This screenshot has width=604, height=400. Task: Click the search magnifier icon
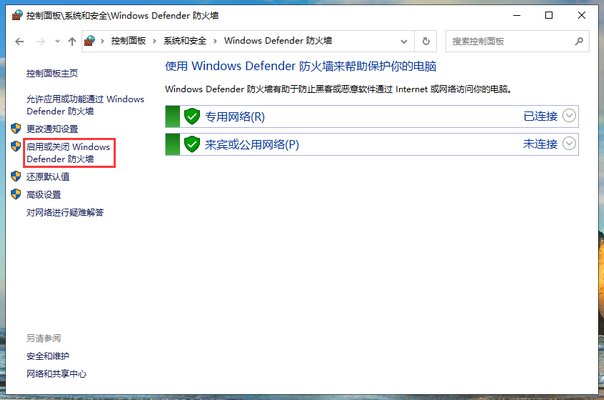click(x=579, y=41)
